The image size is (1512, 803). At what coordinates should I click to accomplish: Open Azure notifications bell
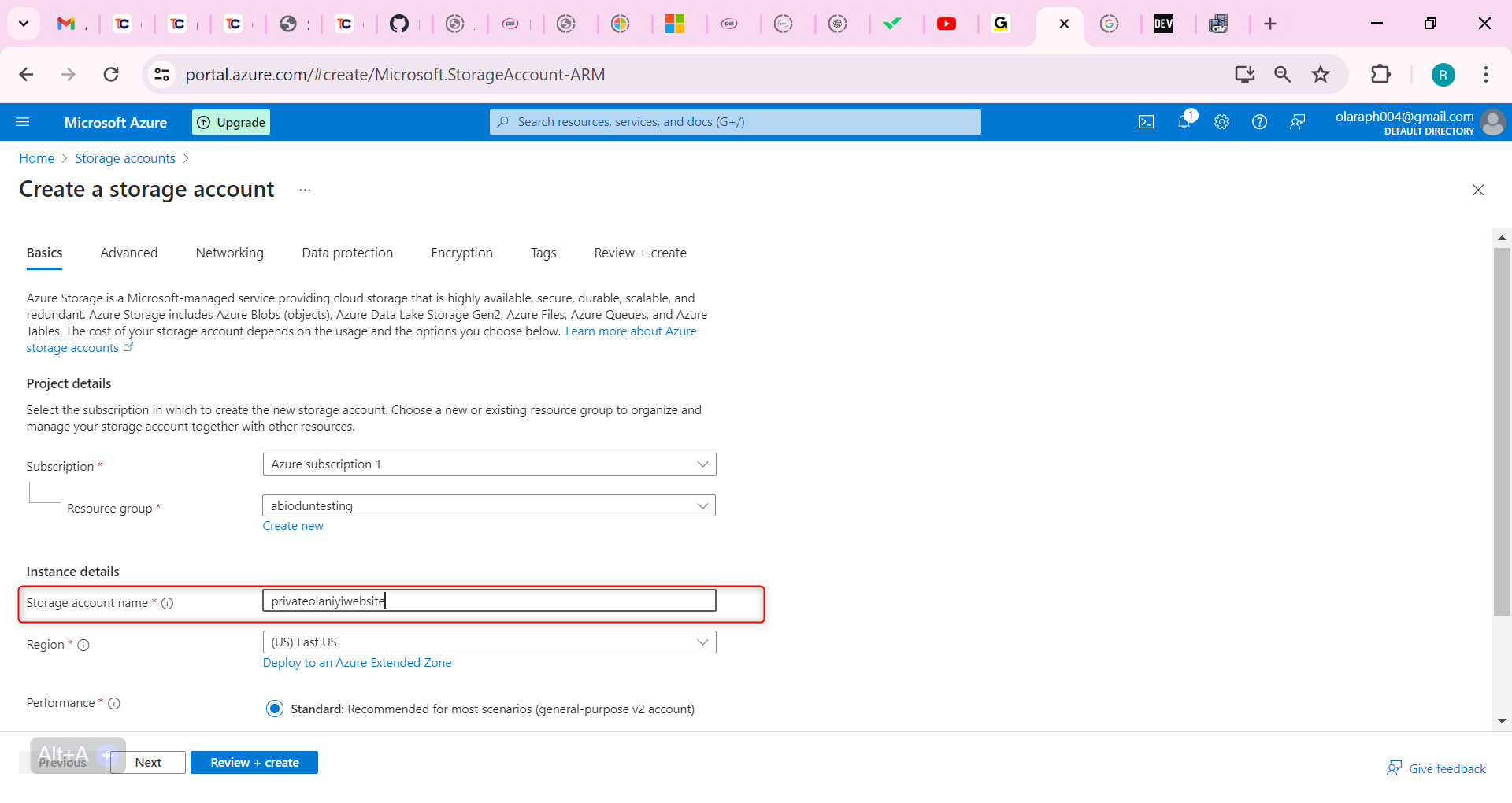(1184, 121)
